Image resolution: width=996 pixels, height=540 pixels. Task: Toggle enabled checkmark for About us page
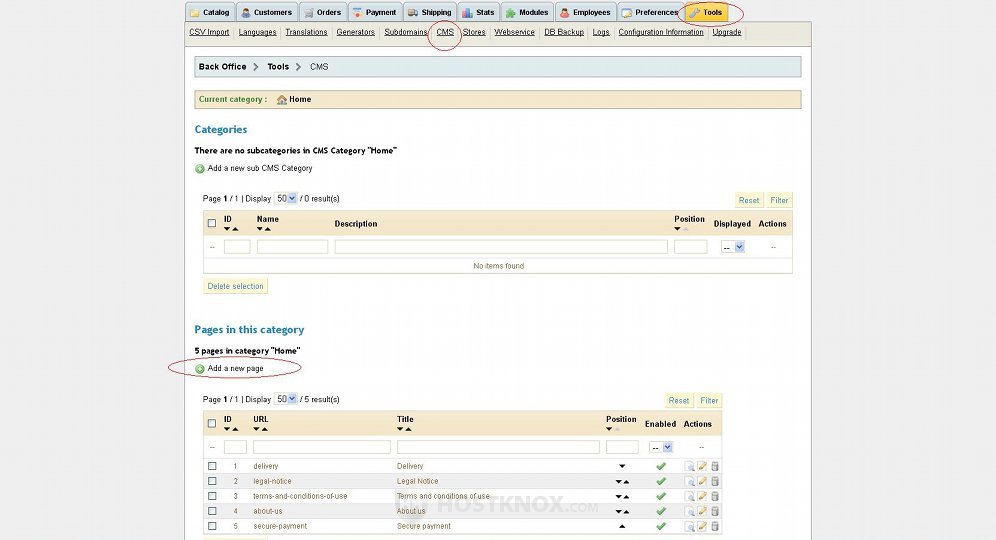pyautogui.click(x=661, y=511)
